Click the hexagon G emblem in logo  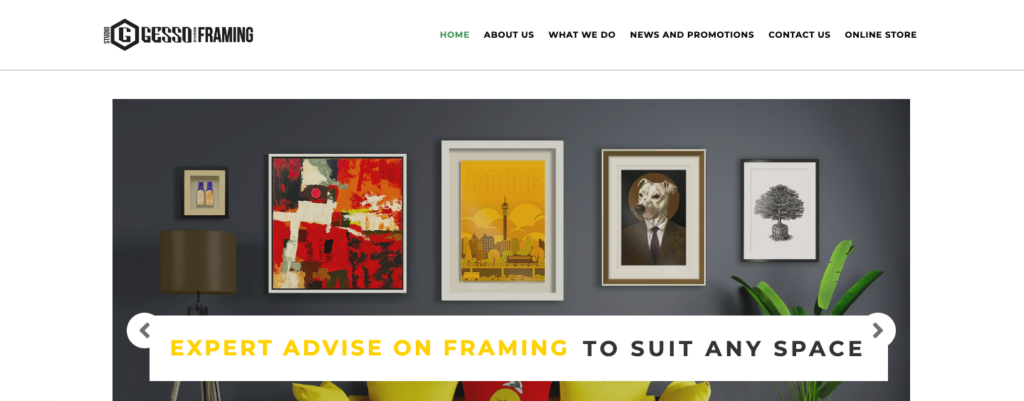pos(124,35)
